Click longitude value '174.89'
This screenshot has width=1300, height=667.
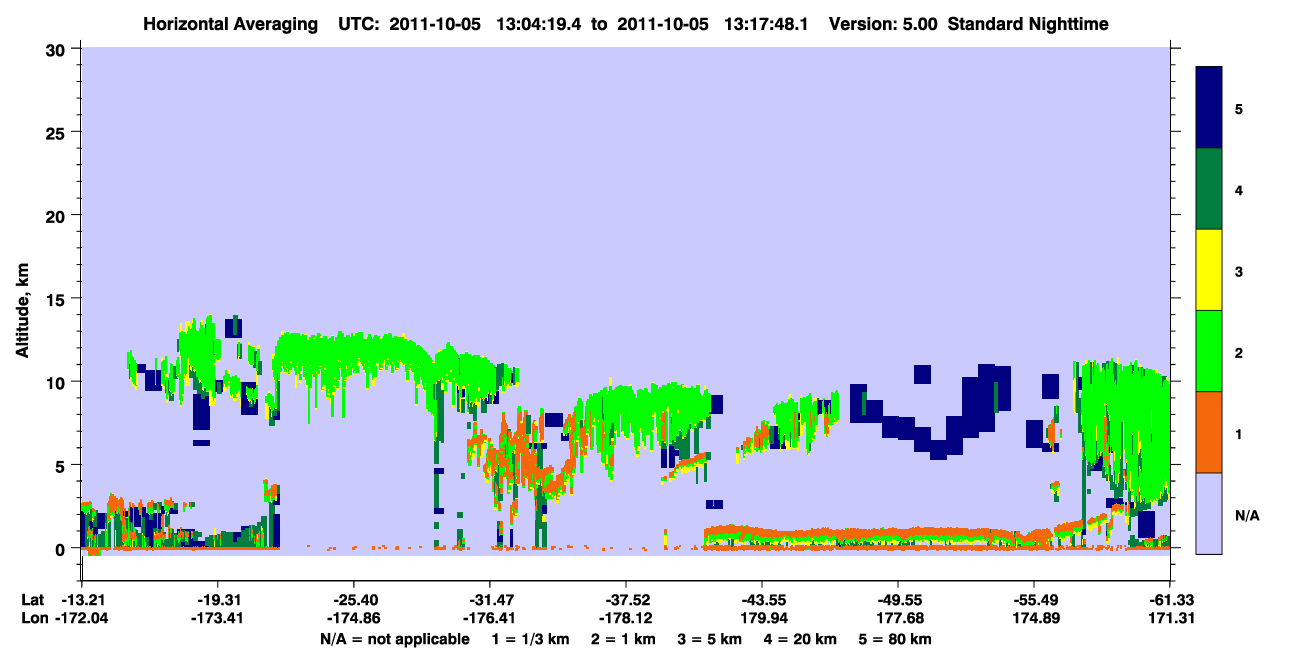1034,619
